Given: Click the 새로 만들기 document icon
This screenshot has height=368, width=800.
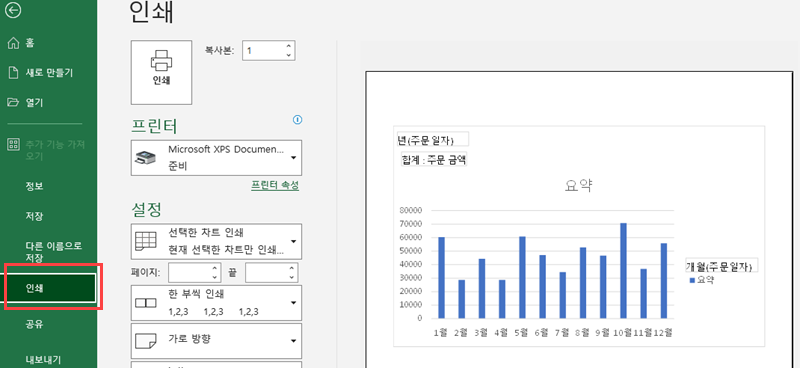Looking at the screenshot, I should click(x=13, y=73).
